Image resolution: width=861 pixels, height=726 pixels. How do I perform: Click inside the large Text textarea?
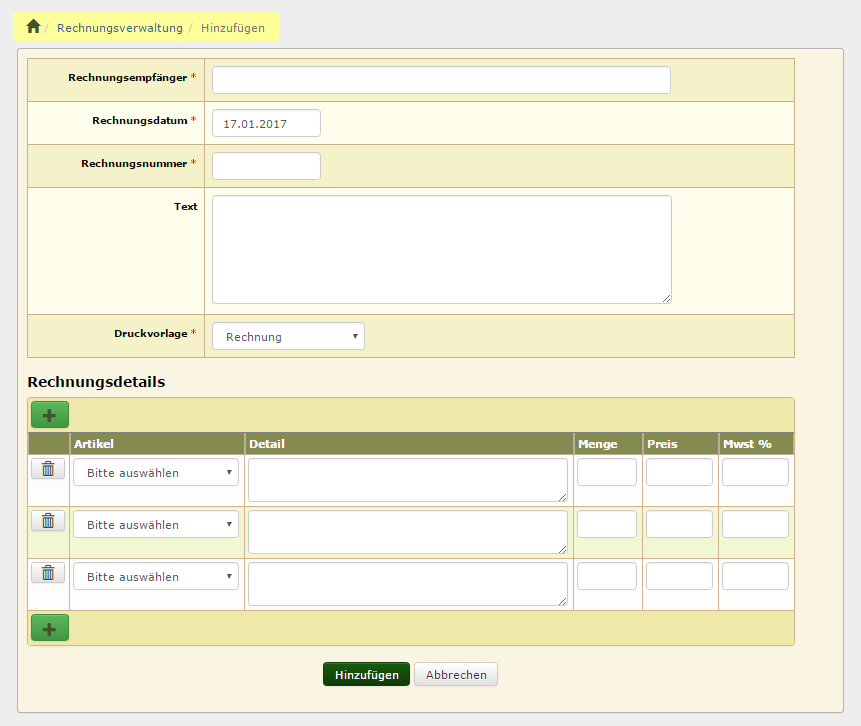441,249
